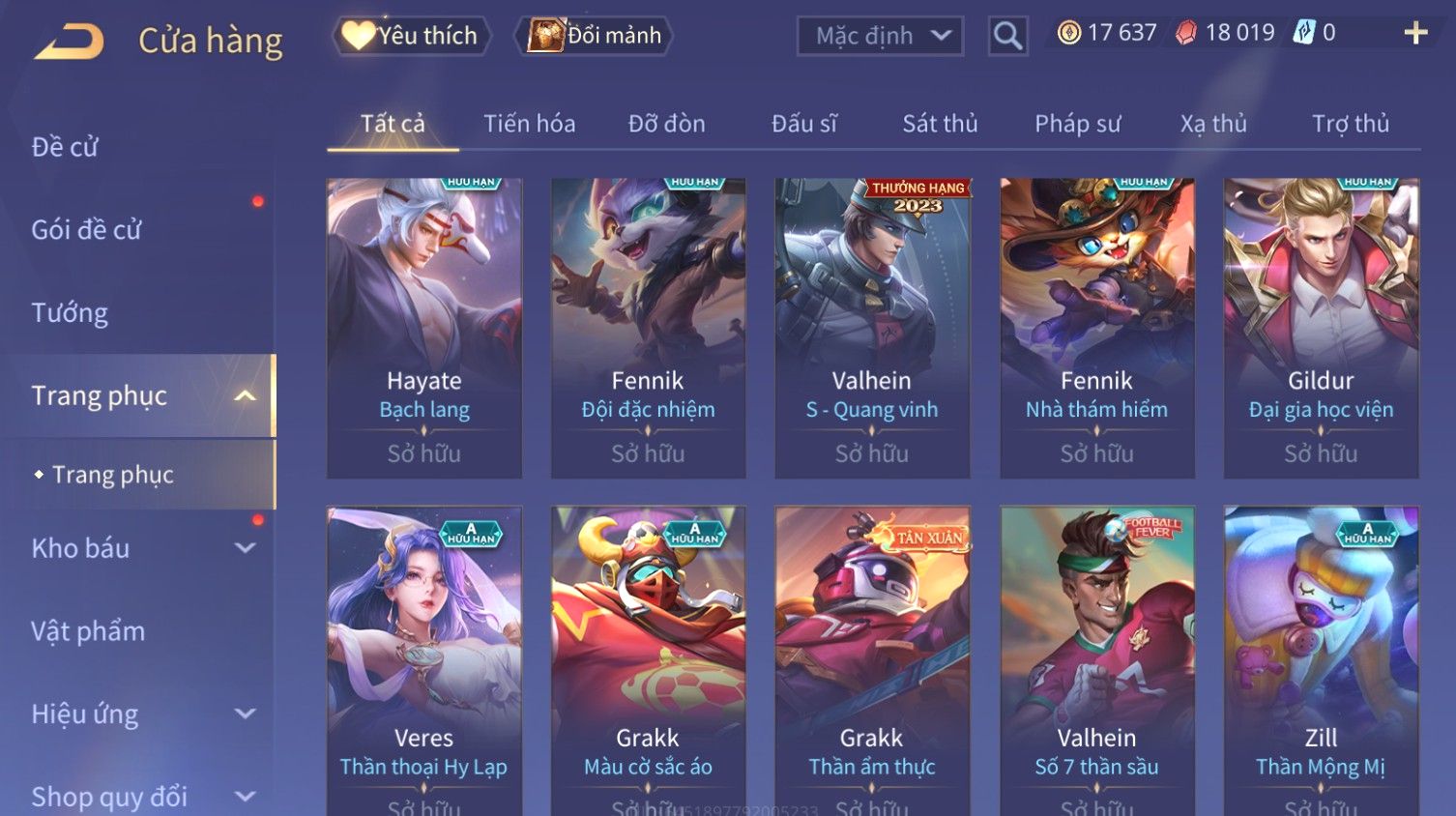Switch to the Sát thủ tab
This screenshot has width=1456, height=816.
click(940, 124)
